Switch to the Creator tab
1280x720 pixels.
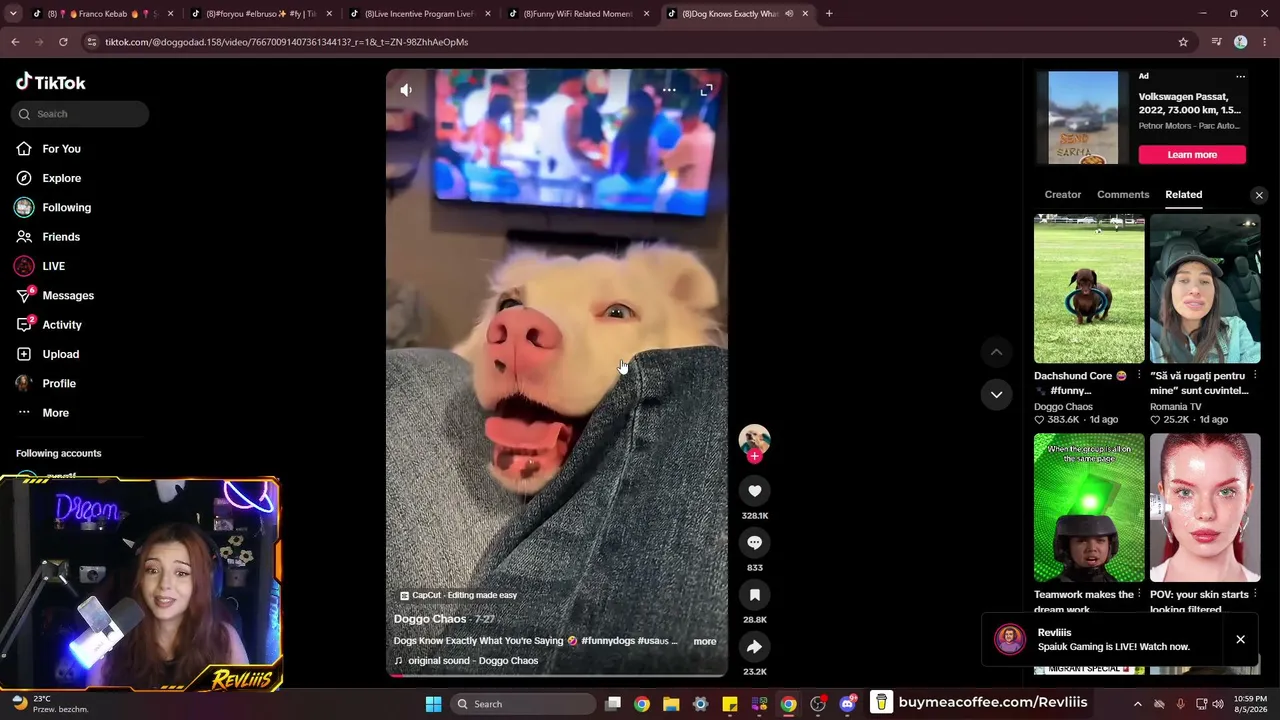[x=1063, y=195]
